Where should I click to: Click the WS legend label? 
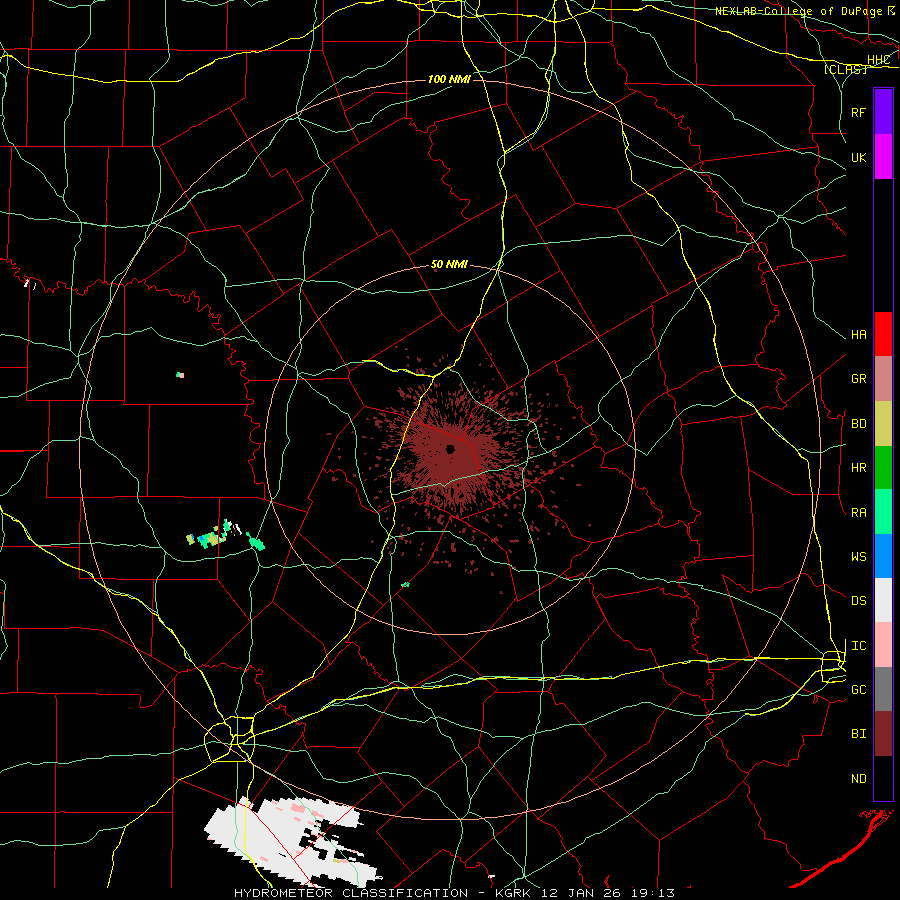[858, 556]
